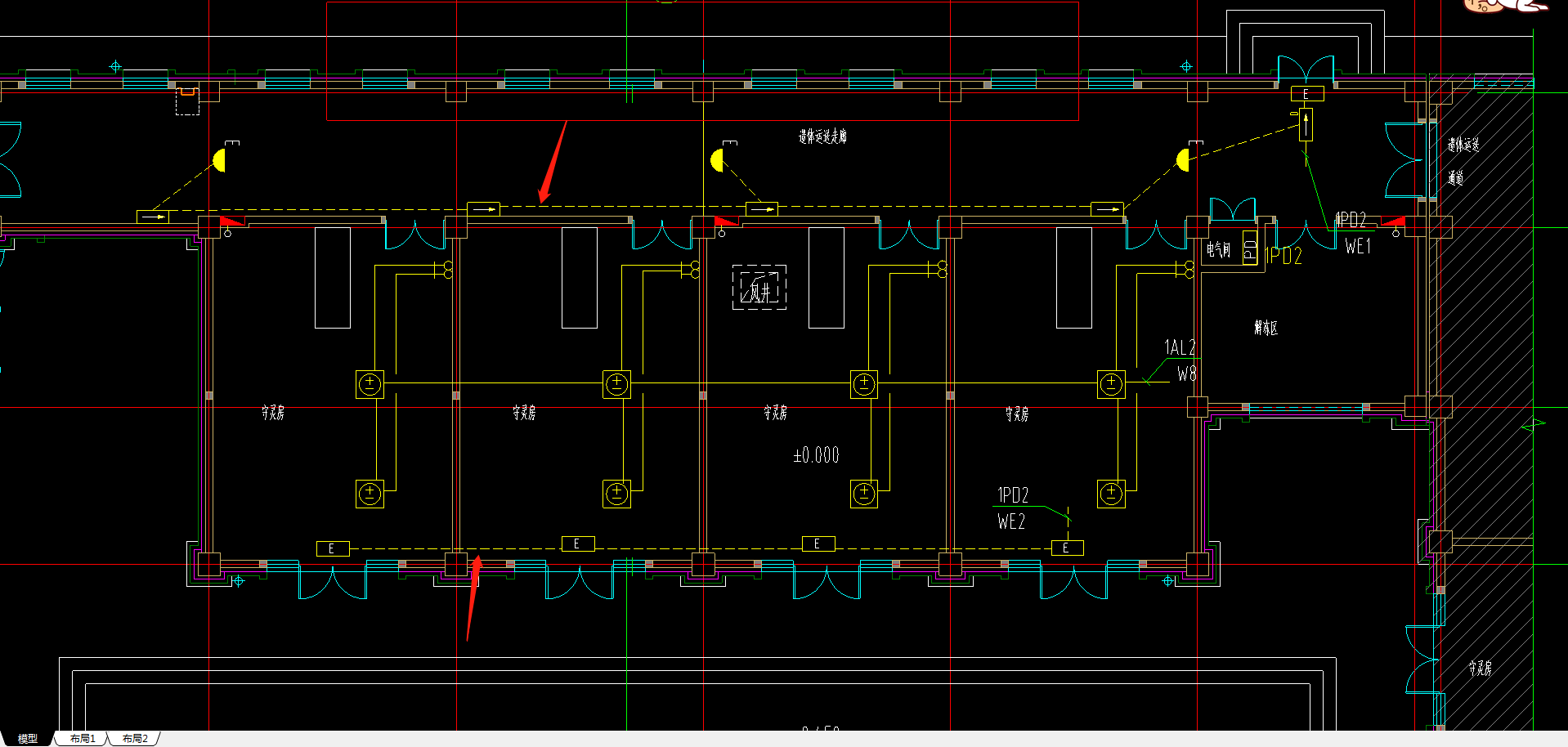Select the leftmost E sign on the bottom wall
Viewport: 1568px width, 747px height.
click(332, 548)
